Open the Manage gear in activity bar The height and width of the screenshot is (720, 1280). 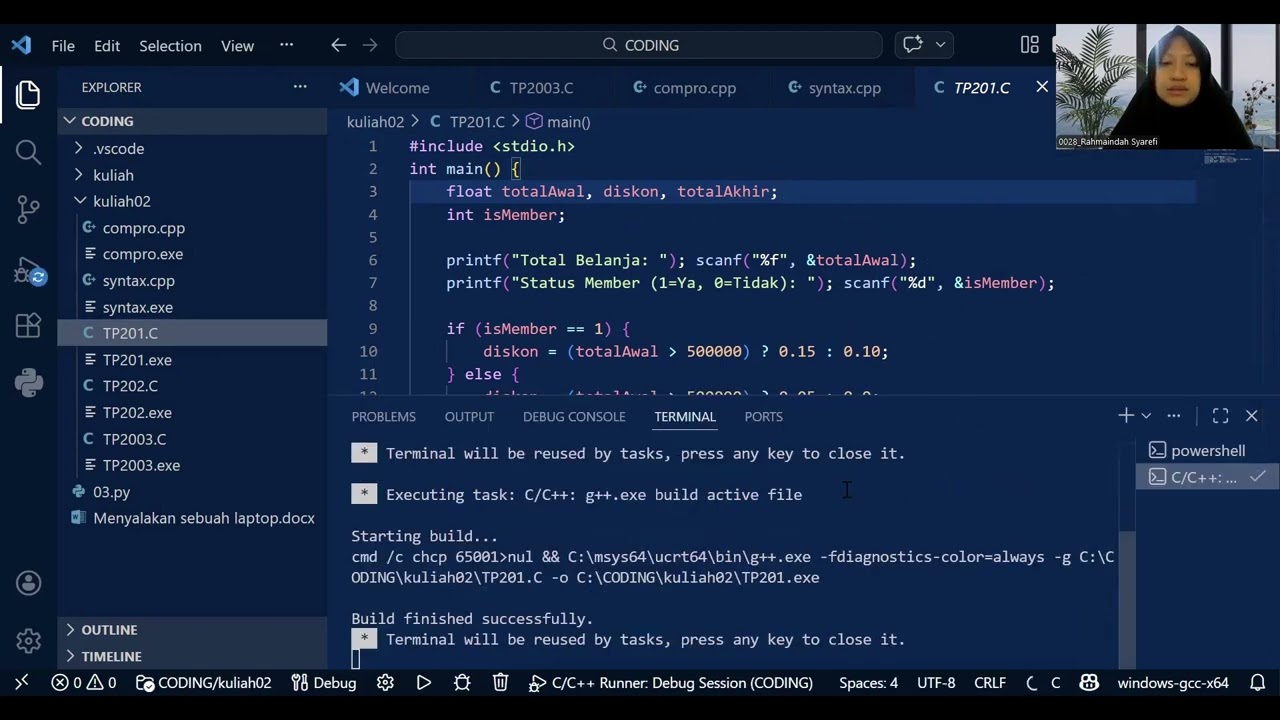(28, 640)
